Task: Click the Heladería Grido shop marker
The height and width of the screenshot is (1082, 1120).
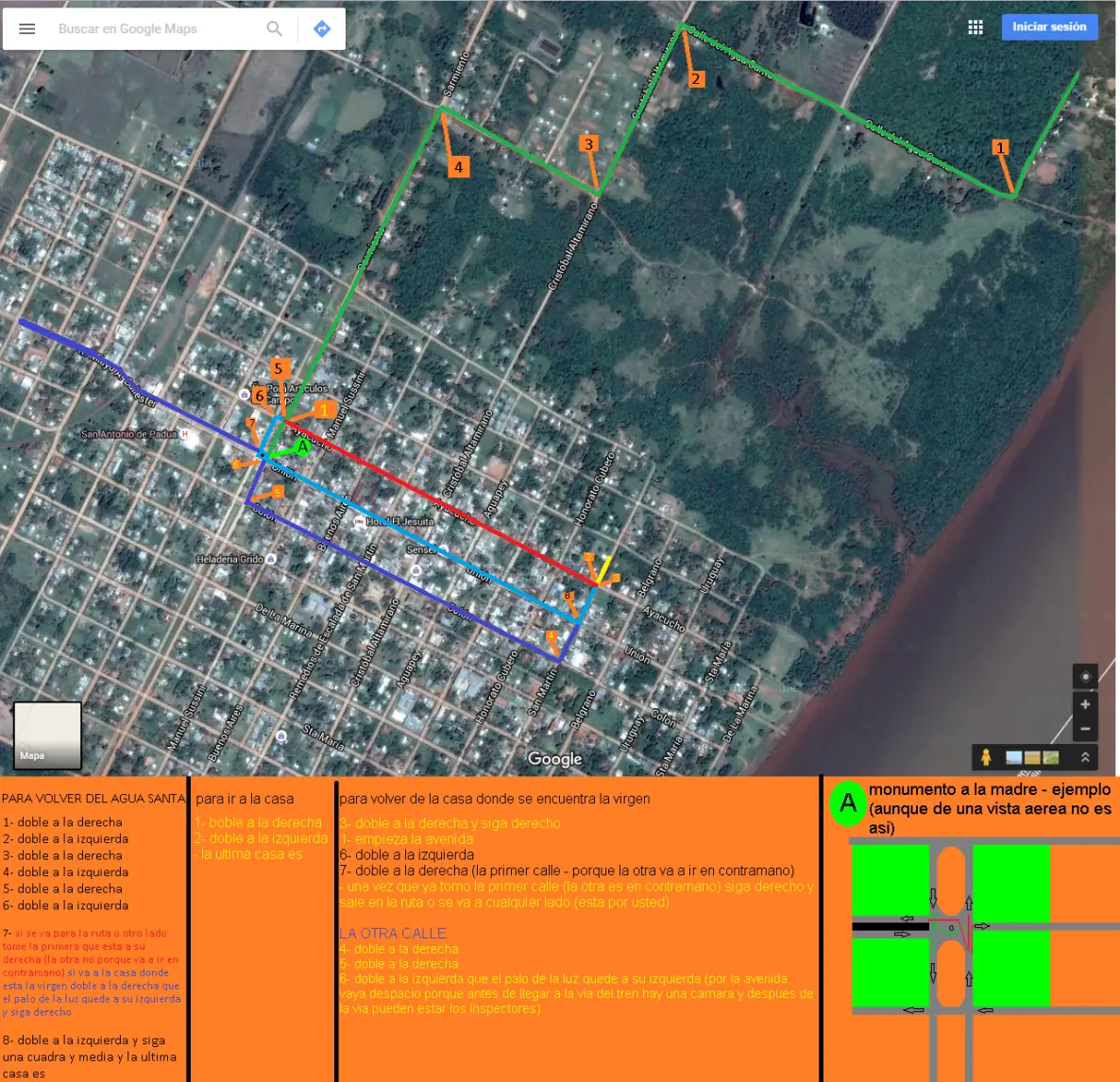Action: pyautogui.click(x=271, y=559)
